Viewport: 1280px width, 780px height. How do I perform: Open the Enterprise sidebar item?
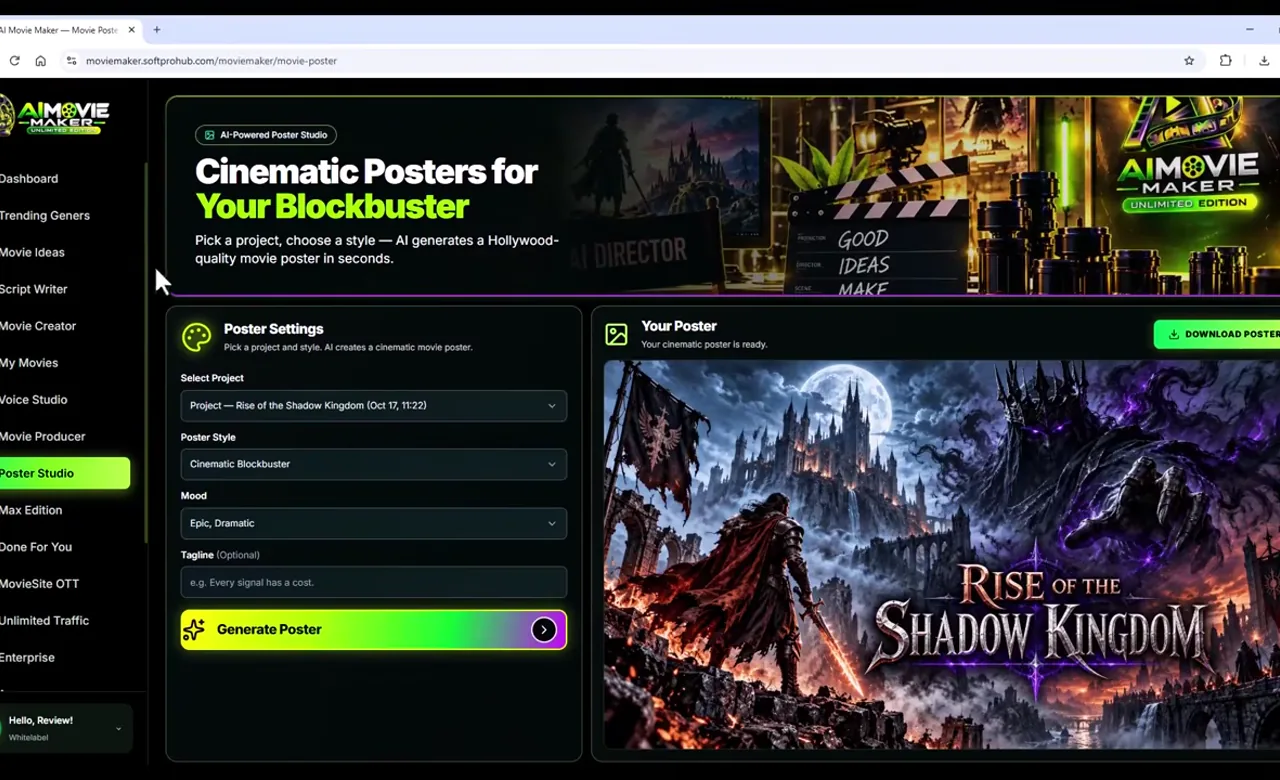[x=28, y=658]
